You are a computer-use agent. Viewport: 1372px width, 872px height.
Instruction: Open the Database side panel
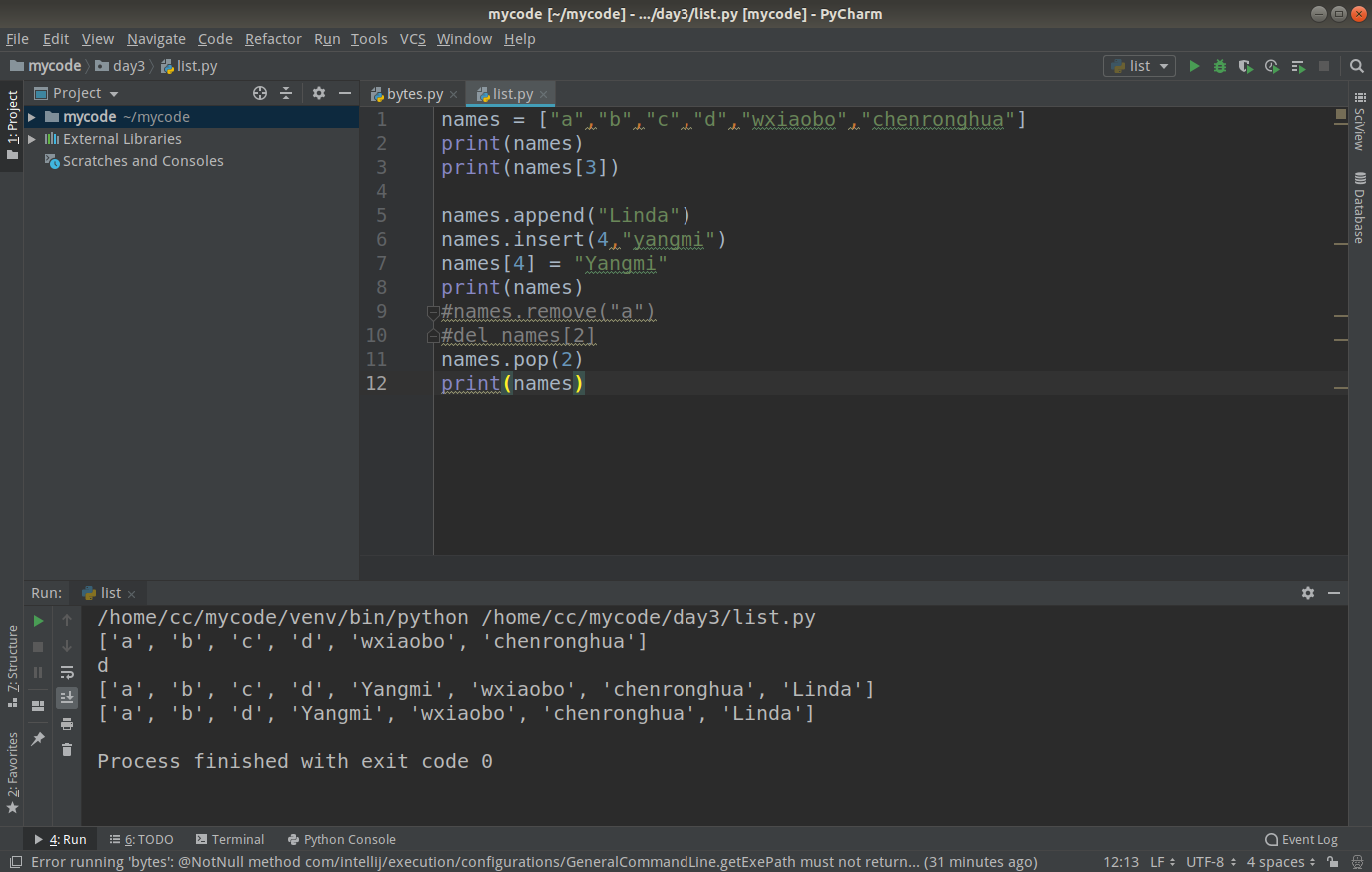tap(1360, 208)
